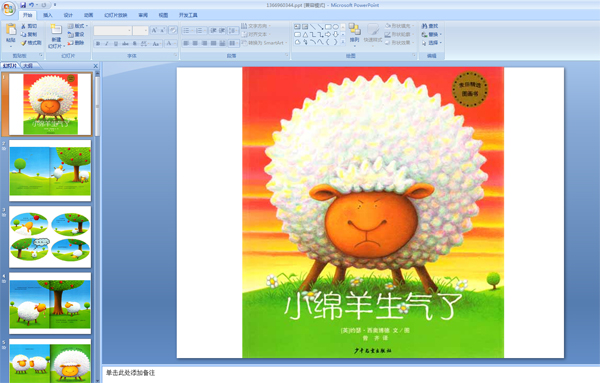Open the font name combo box

pyautogui.click(x=113, y=31)
